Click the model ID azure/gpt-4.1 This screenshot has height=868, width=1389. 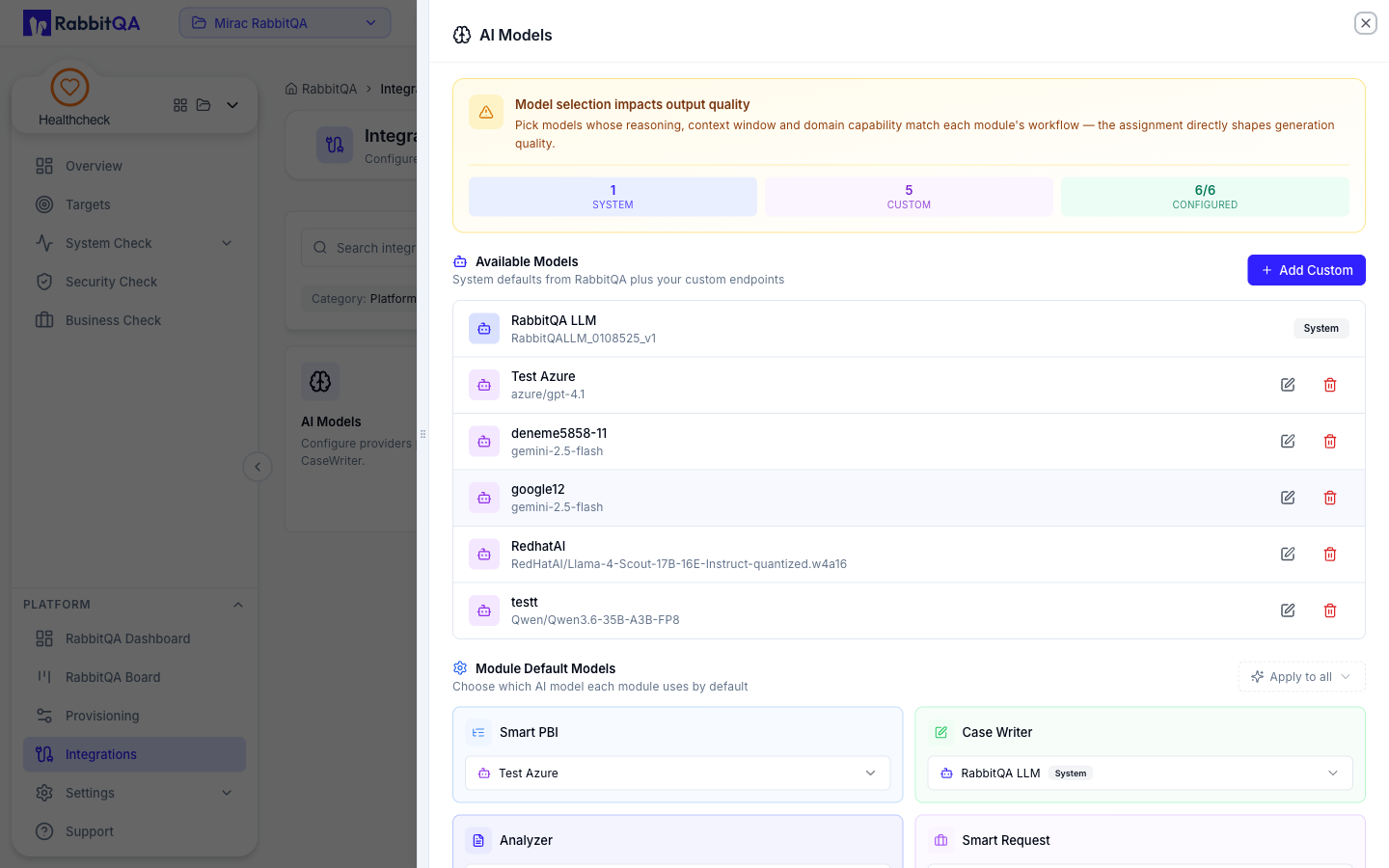pyautogui.click(x=548, y=394)
